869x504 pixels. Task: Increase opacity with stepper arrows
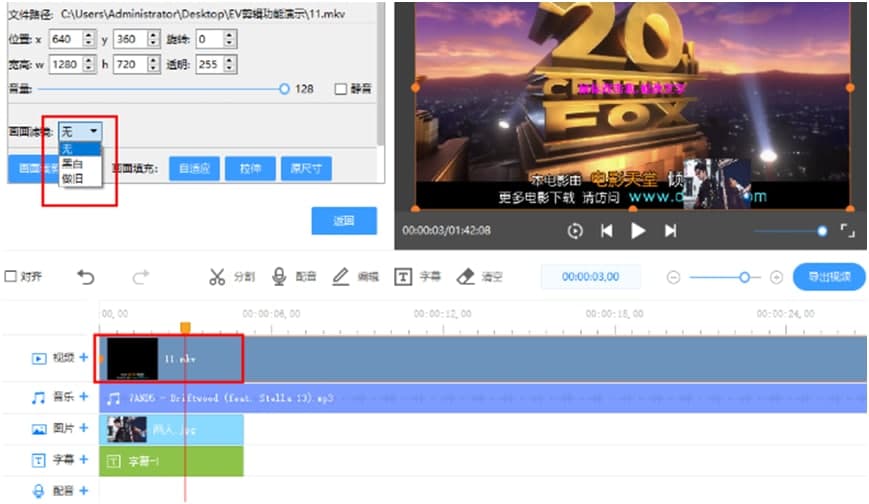coord(230,60)
